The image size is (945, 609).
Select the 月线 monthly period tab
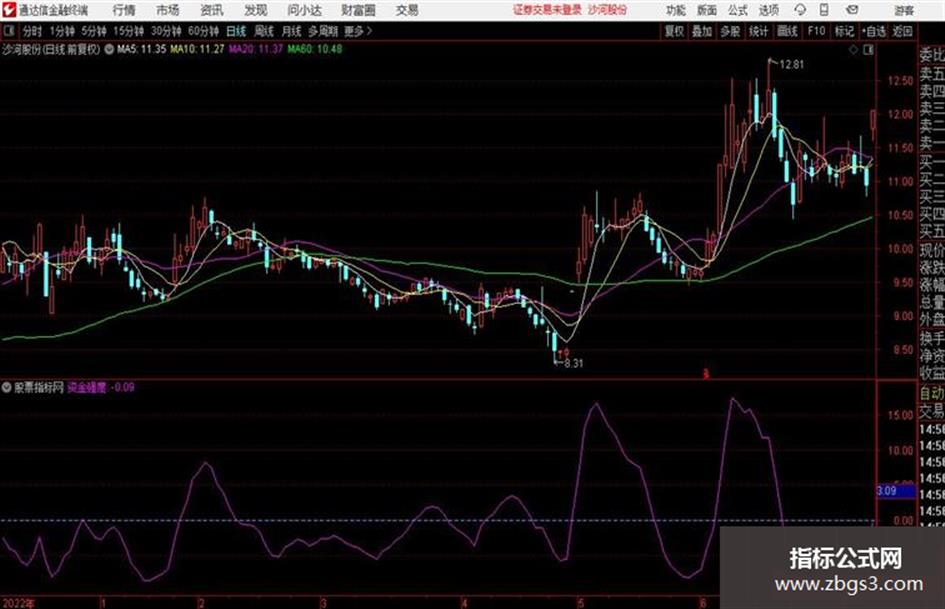coord(292,31)
